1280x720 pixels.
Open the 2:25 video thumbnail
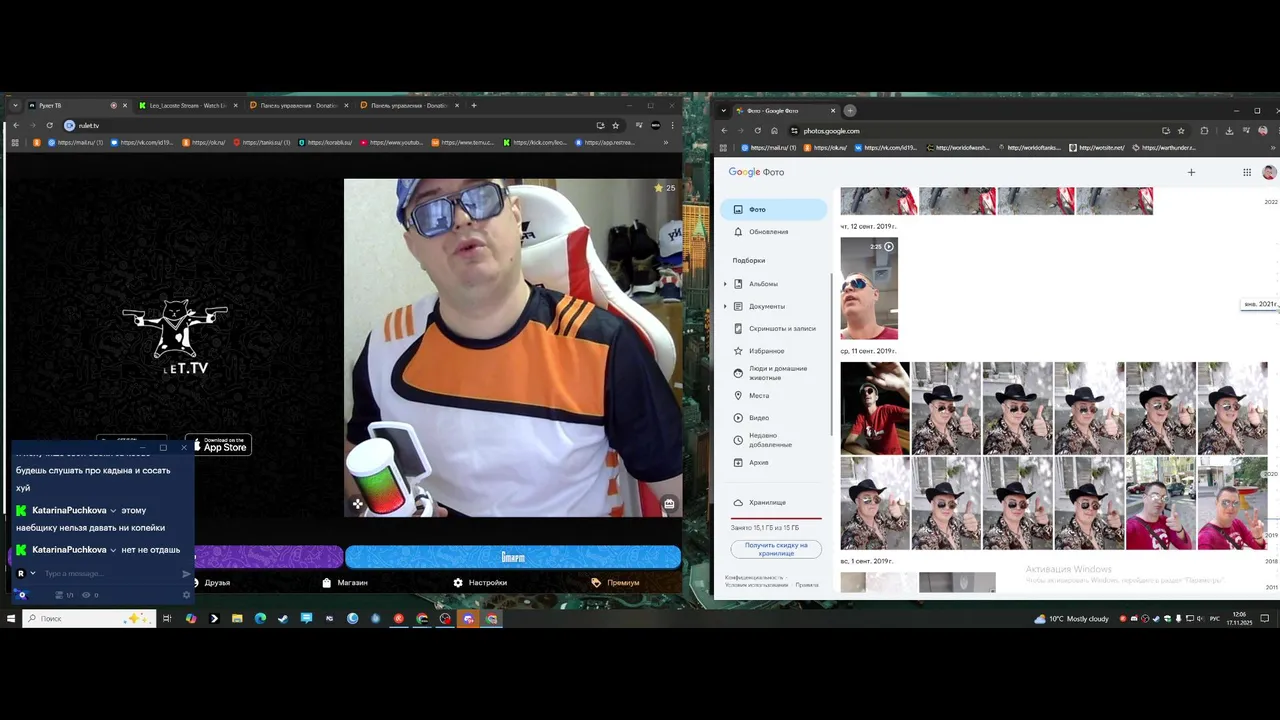click(x=869, y=288)
